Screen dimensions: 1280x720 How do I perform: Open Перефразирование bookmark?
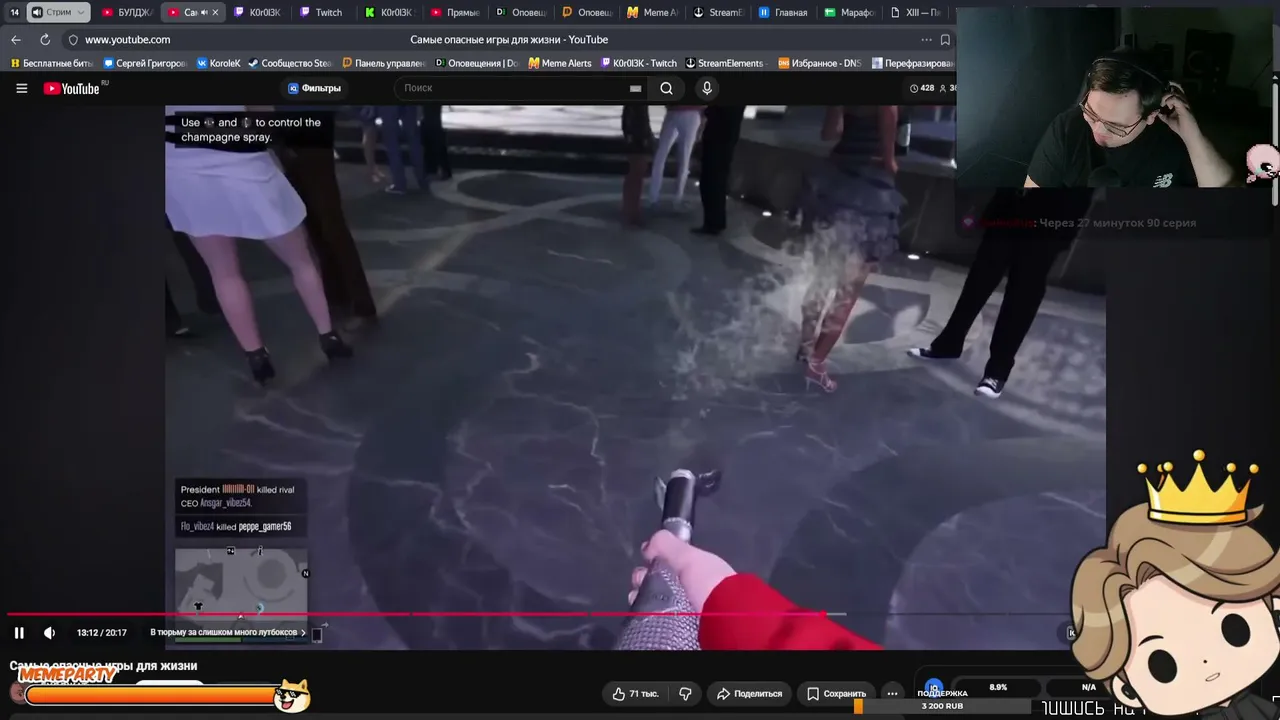(x=913, y=63)
